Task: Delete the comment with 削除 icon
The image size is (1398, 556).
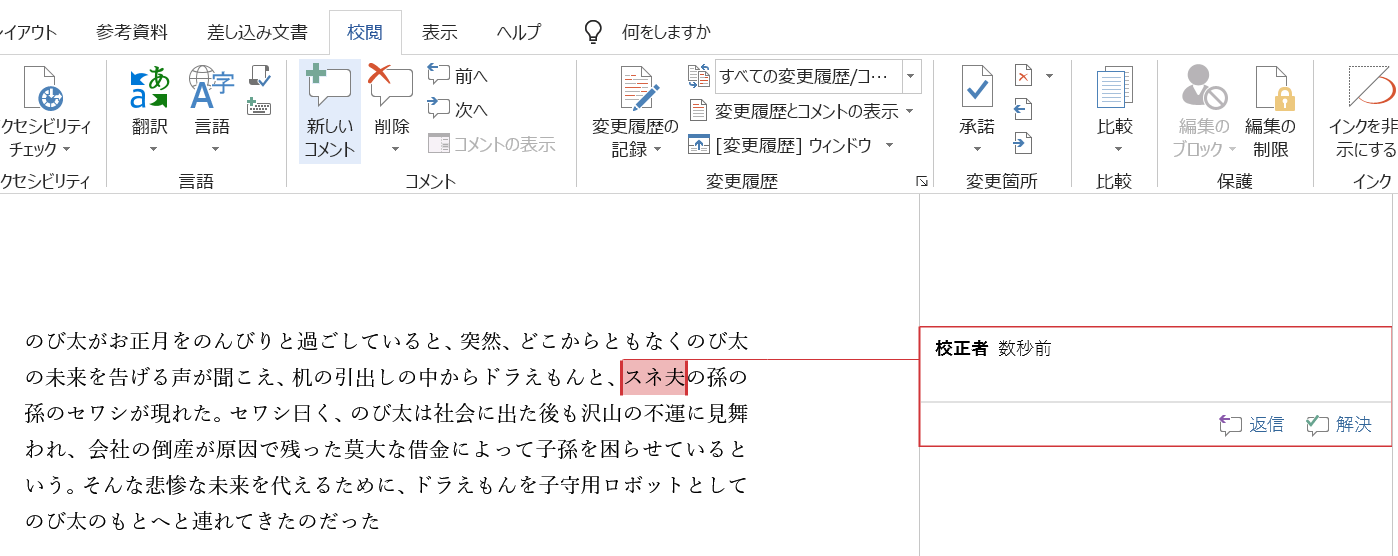Action: coord(391,85)
